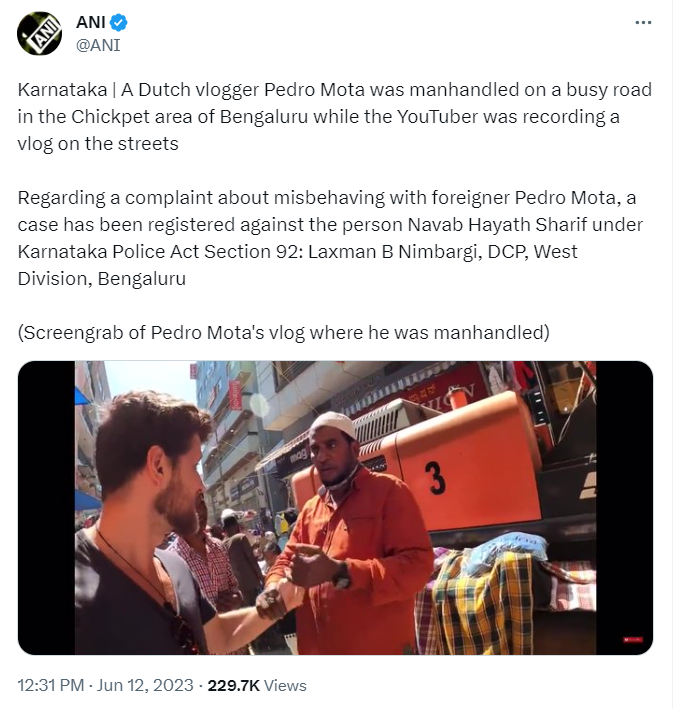The width and height of the screenshot is (687, 709).
Task: Open the @ANI handle link
Action: tap(98, 45)
